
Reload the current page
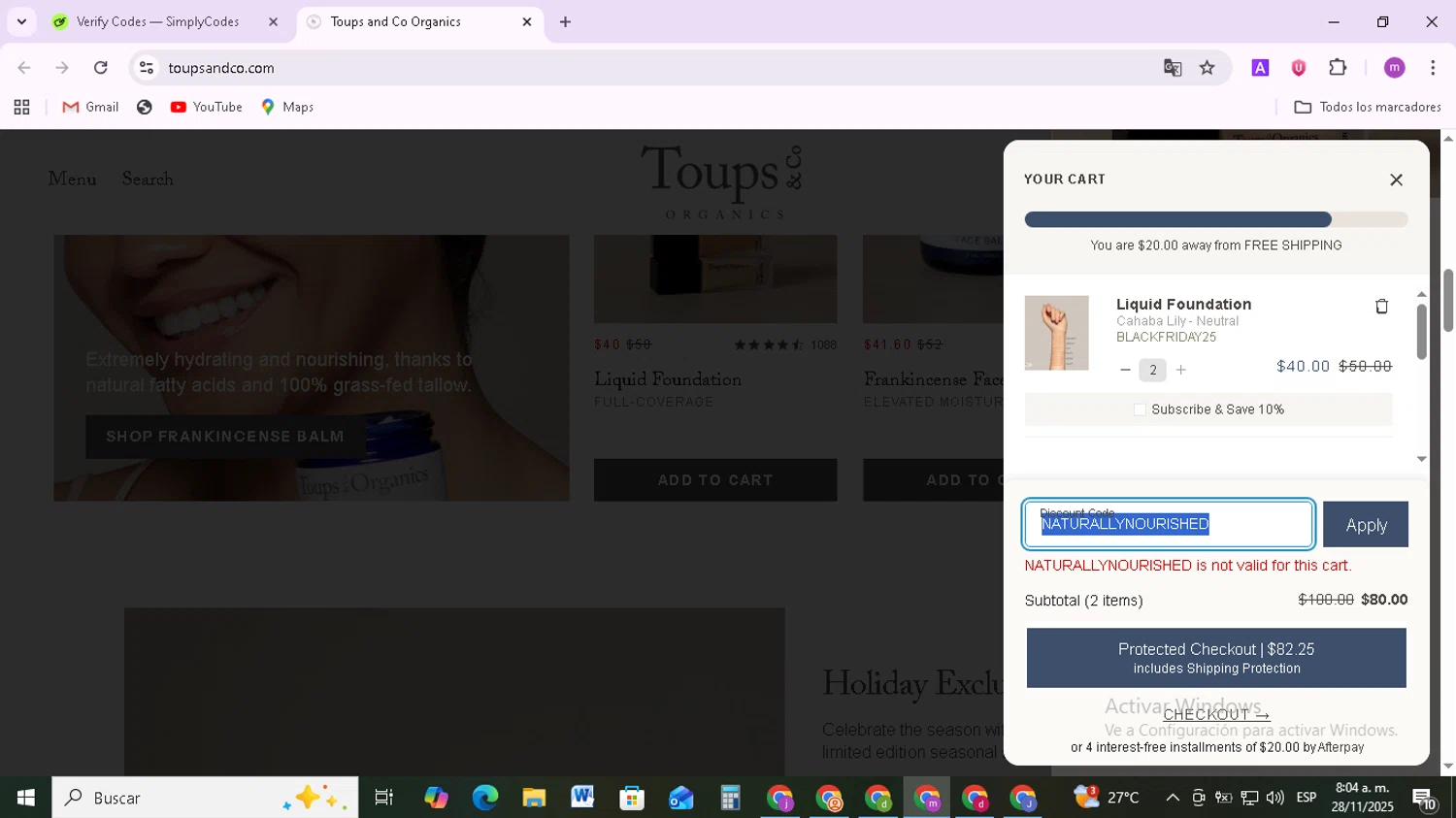(x=101, y=68)
